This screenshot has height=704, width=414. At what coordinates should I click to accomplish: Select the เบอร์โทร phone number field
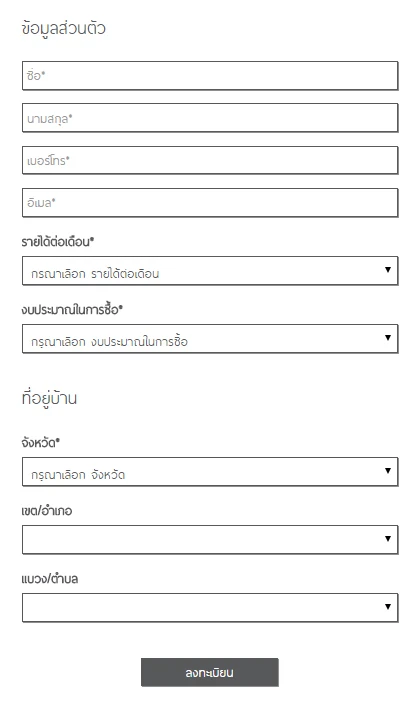210,160
